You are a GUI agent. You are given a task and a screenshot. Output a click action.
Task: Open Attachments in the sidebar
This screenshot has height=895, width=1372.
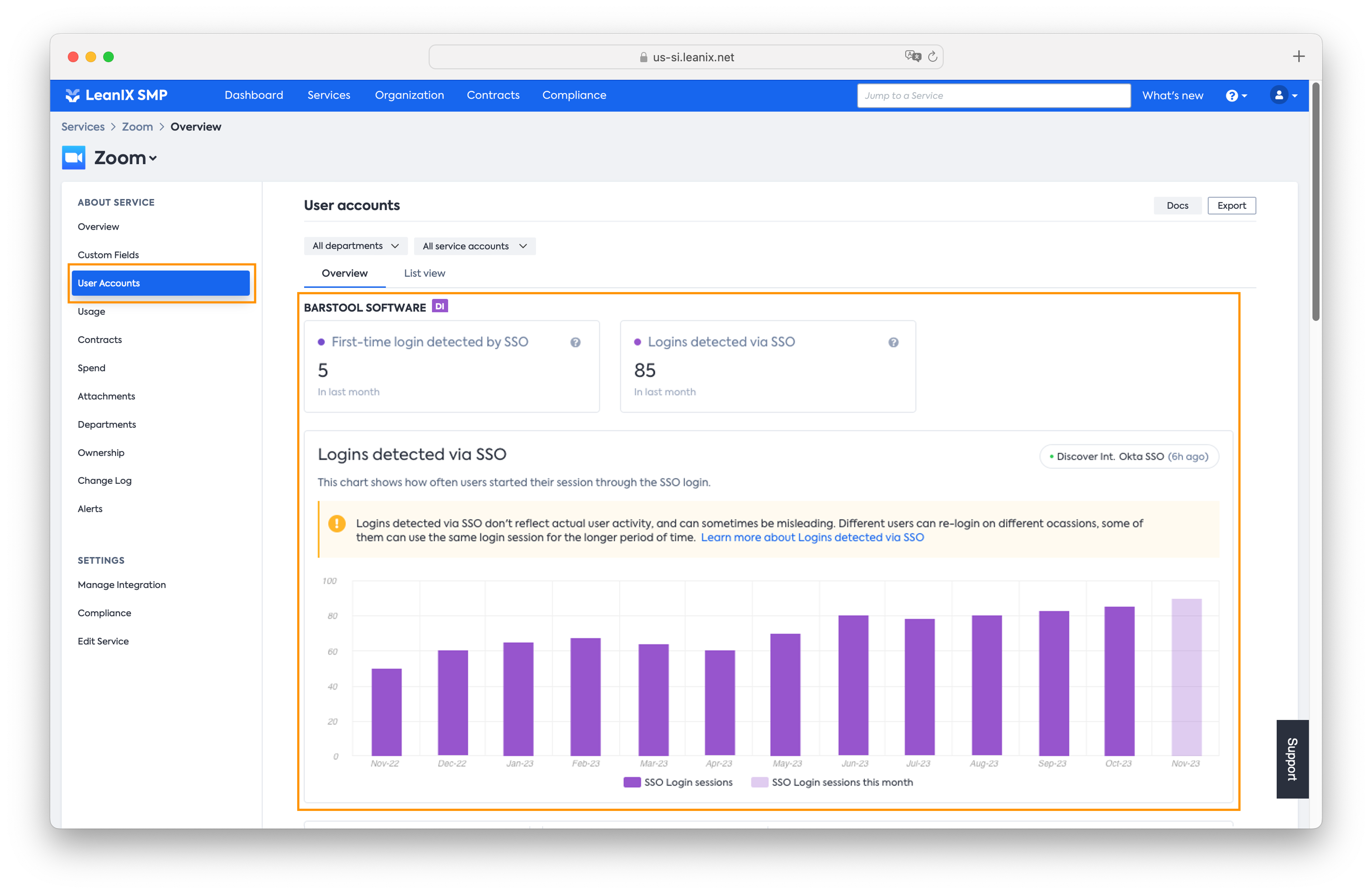click(x=107, y=396)
